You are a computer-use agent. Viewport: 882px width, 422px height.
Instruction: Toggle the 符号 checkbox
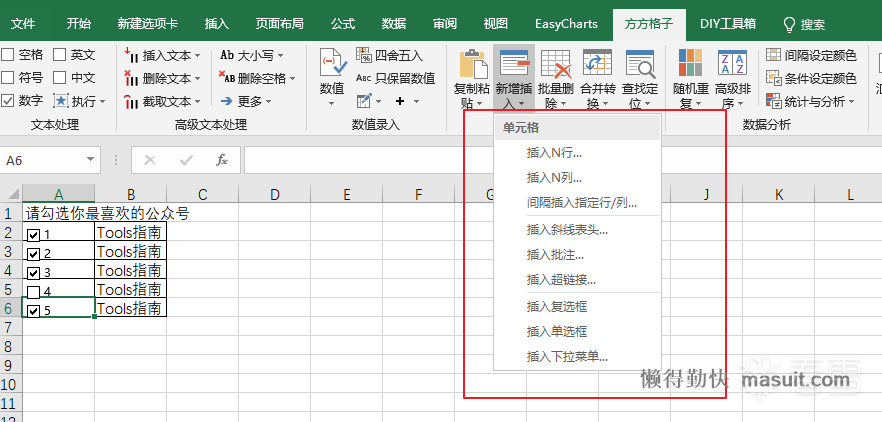click(8, 78)
